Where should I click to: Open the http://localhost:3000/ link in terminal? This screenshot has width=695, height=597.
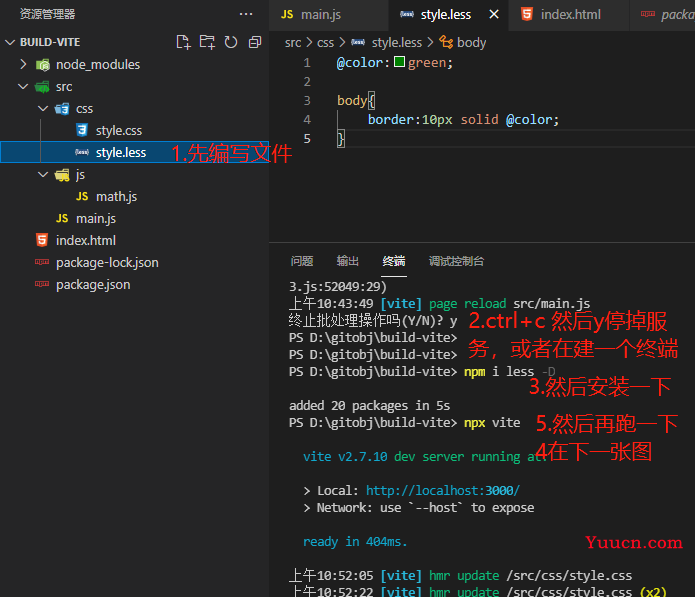[x=442, y=491]
